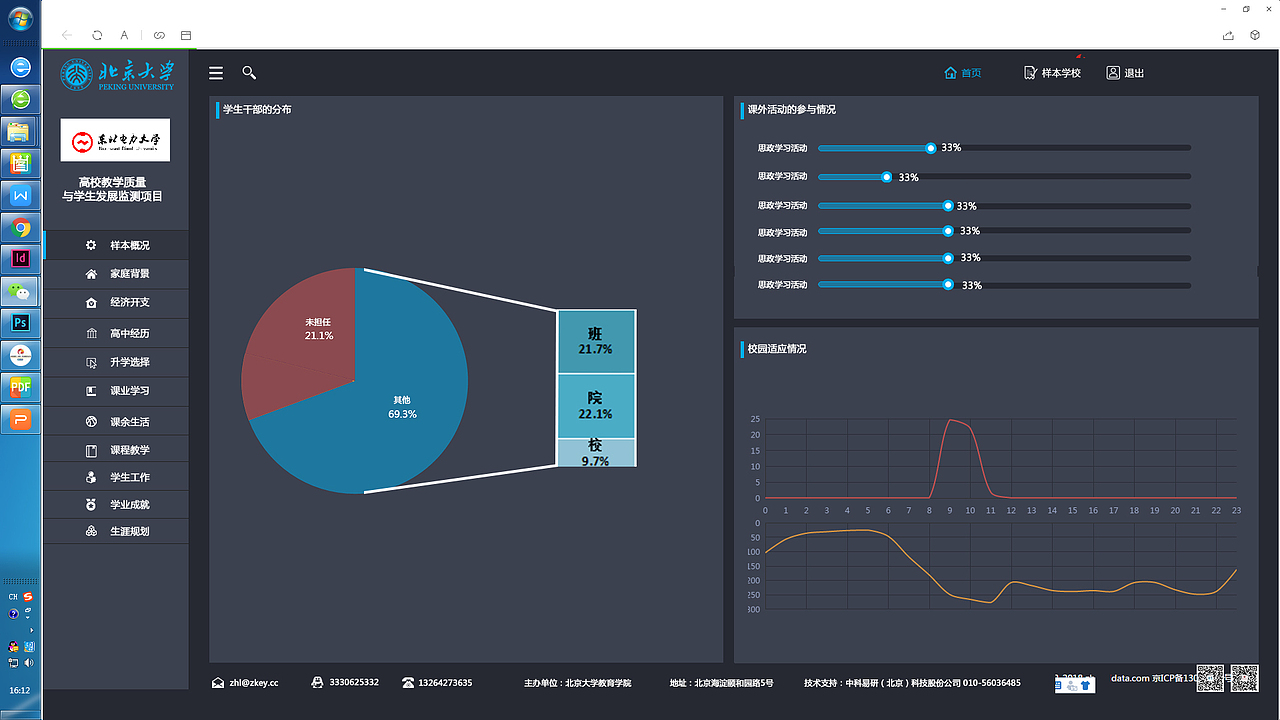
Task: Click the second 思政学习活动 slider handle
Action: (887, 177)
